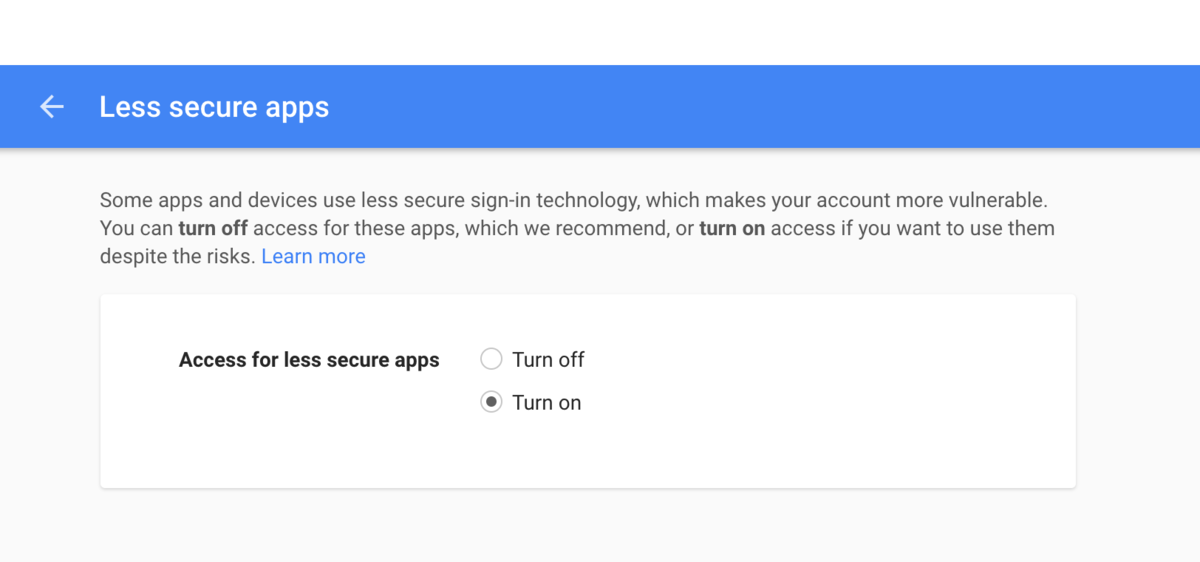Click the blank white strip above the header
Image resolution: width=1200 pixels, height=562 pixels.
click(600, 32)
